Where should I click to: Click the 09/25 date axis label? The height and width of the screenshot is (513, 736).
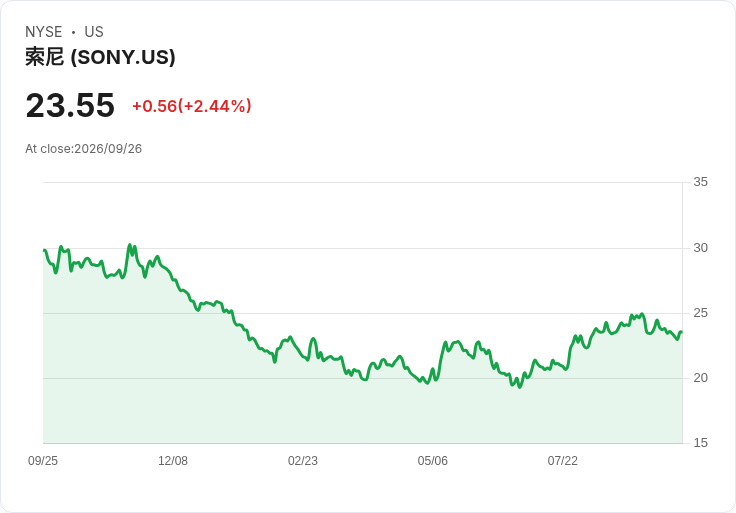[43, 461]
